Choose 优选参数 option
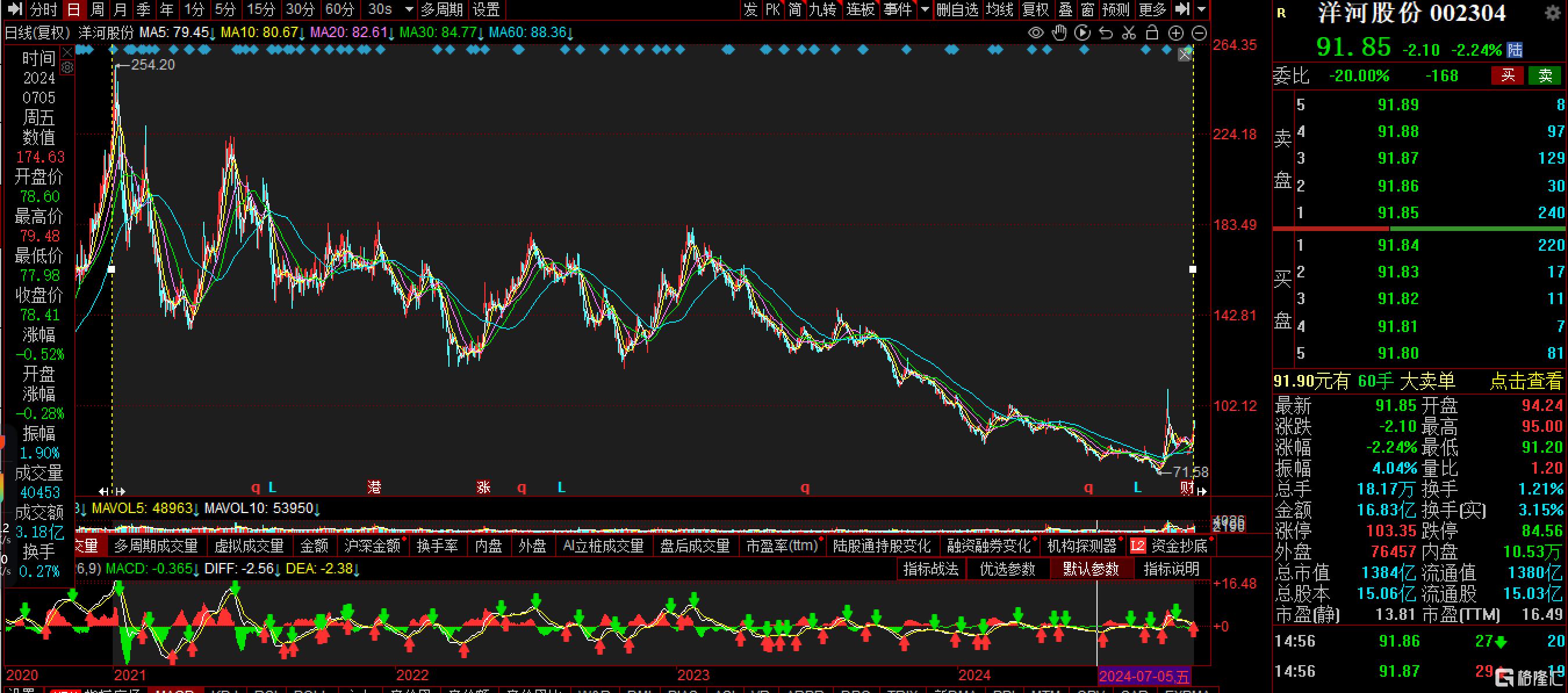 tap(1008, 569)
